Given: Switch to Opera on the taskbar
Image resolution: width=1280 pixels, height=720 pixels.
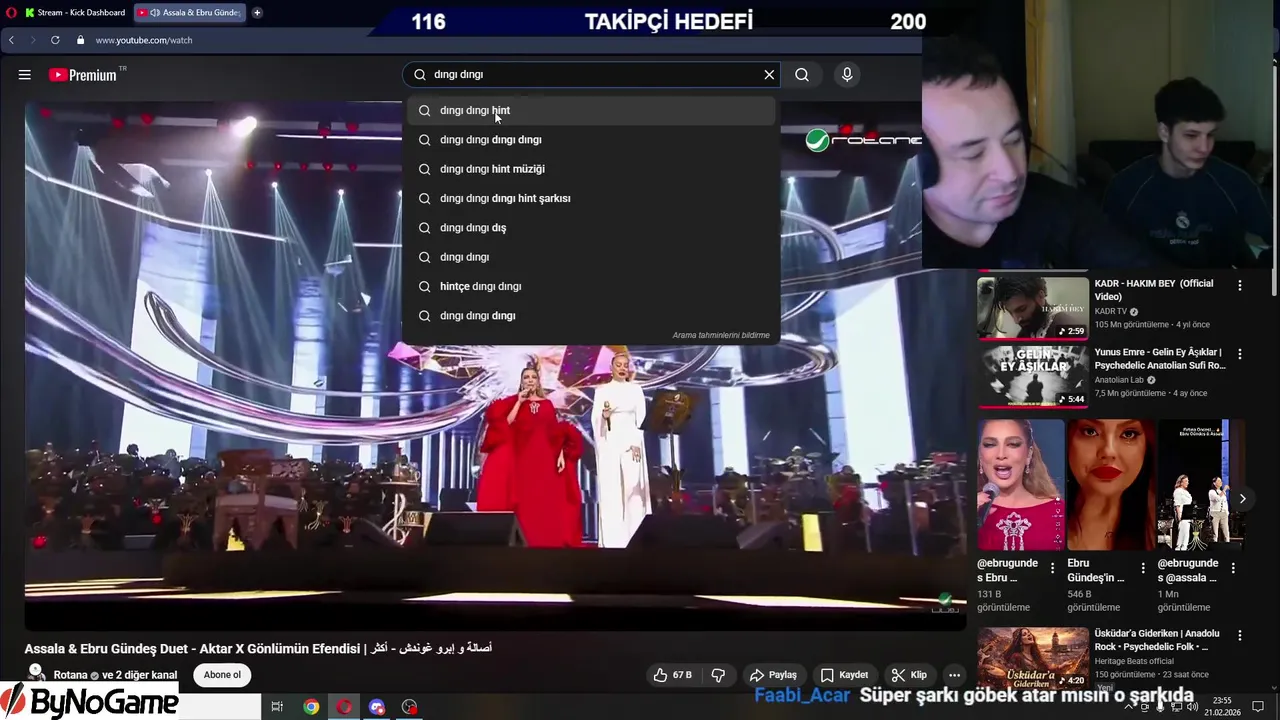Looking at the screenshot, I should tap(344, 707).
